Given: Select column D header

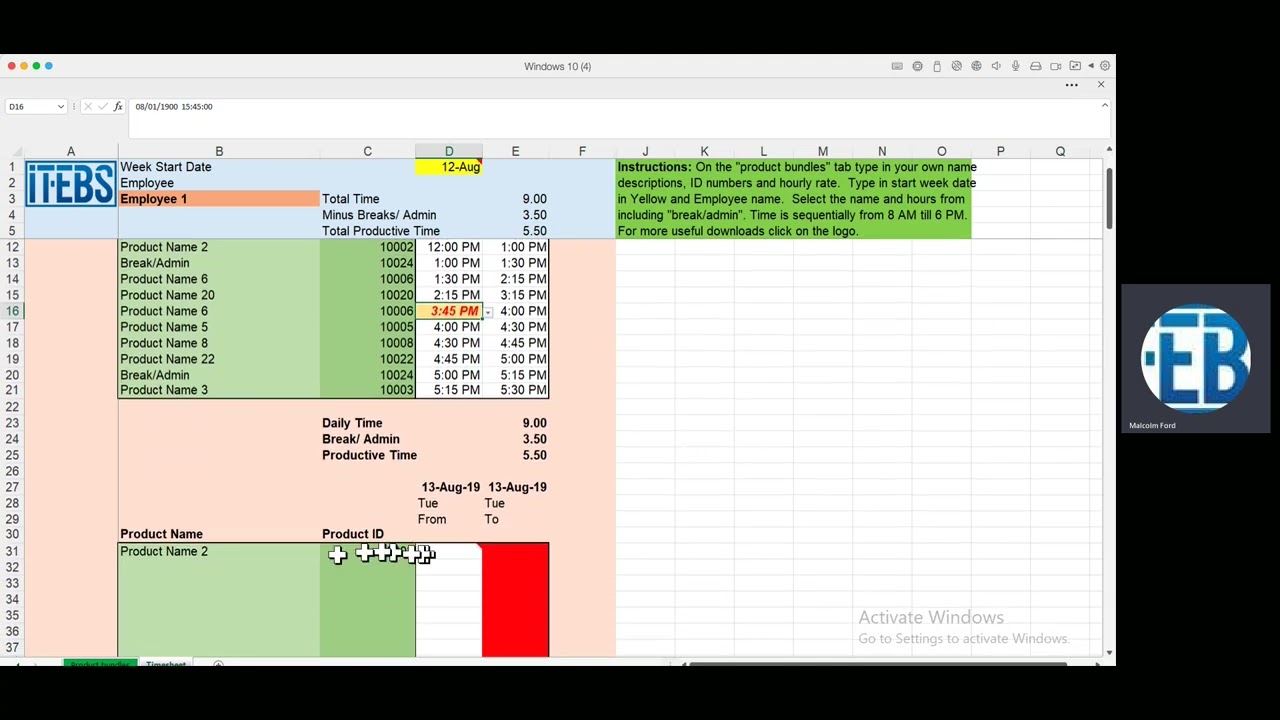Looking at the screenshot, I should pos(449,151).
